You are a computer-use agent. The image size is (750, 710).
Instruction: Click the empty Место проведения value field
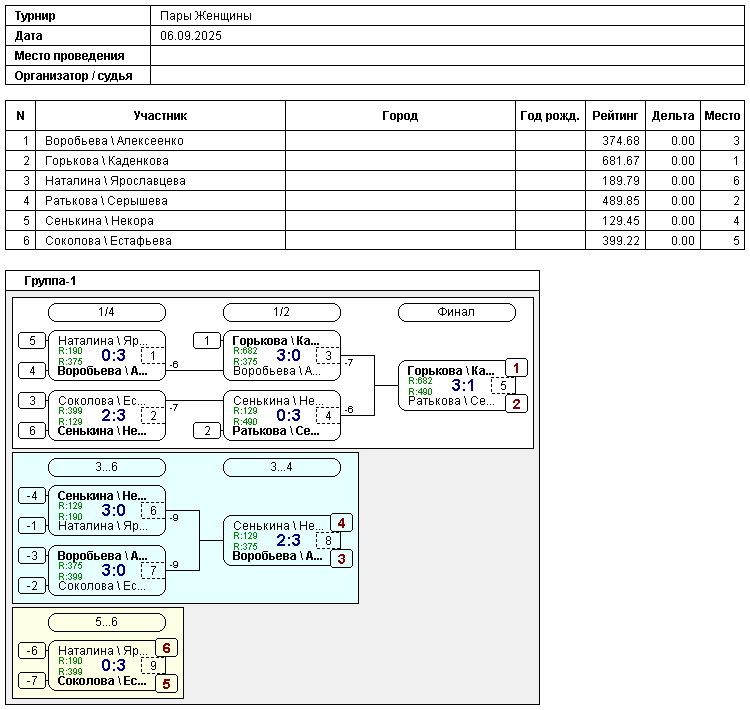click(446, 56)
